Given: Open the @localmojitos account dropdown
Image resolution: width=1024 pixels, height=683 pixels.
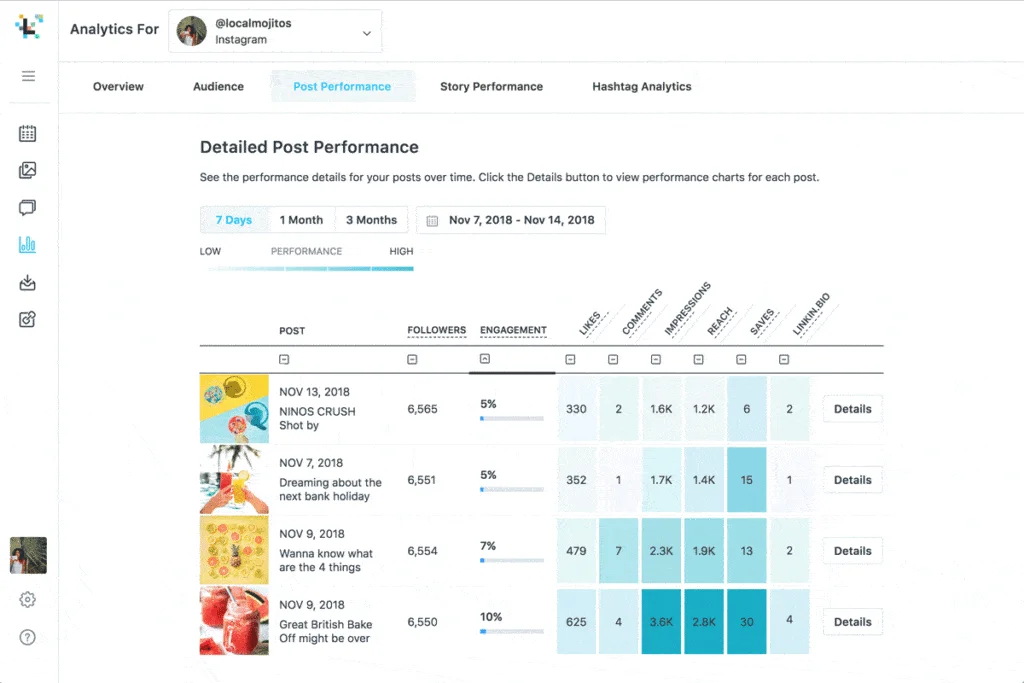Looking at the screenshot, I should tap(275, 32).
